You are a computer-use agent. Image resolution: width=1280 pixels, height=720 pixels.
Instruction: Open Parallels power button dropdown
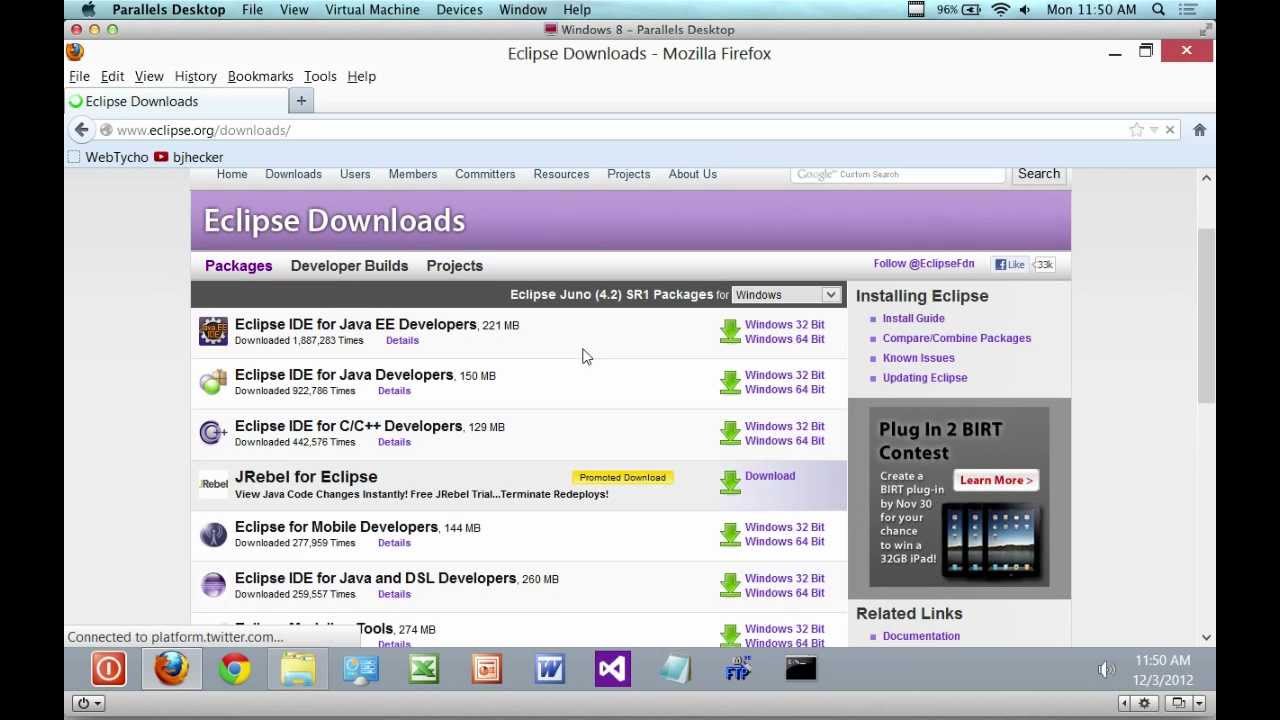(89, 703)
